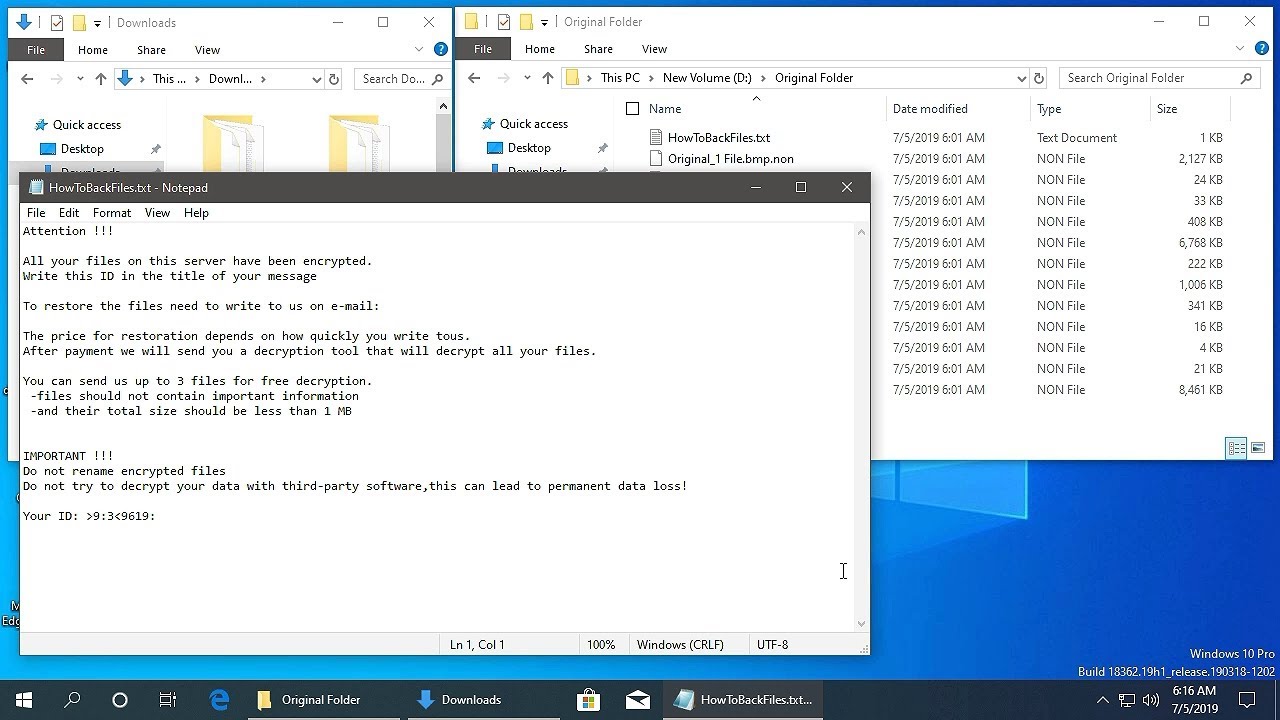Open address dropdown in Downloads window
This screenshot has height=720, width=1280.
(317, 79)
